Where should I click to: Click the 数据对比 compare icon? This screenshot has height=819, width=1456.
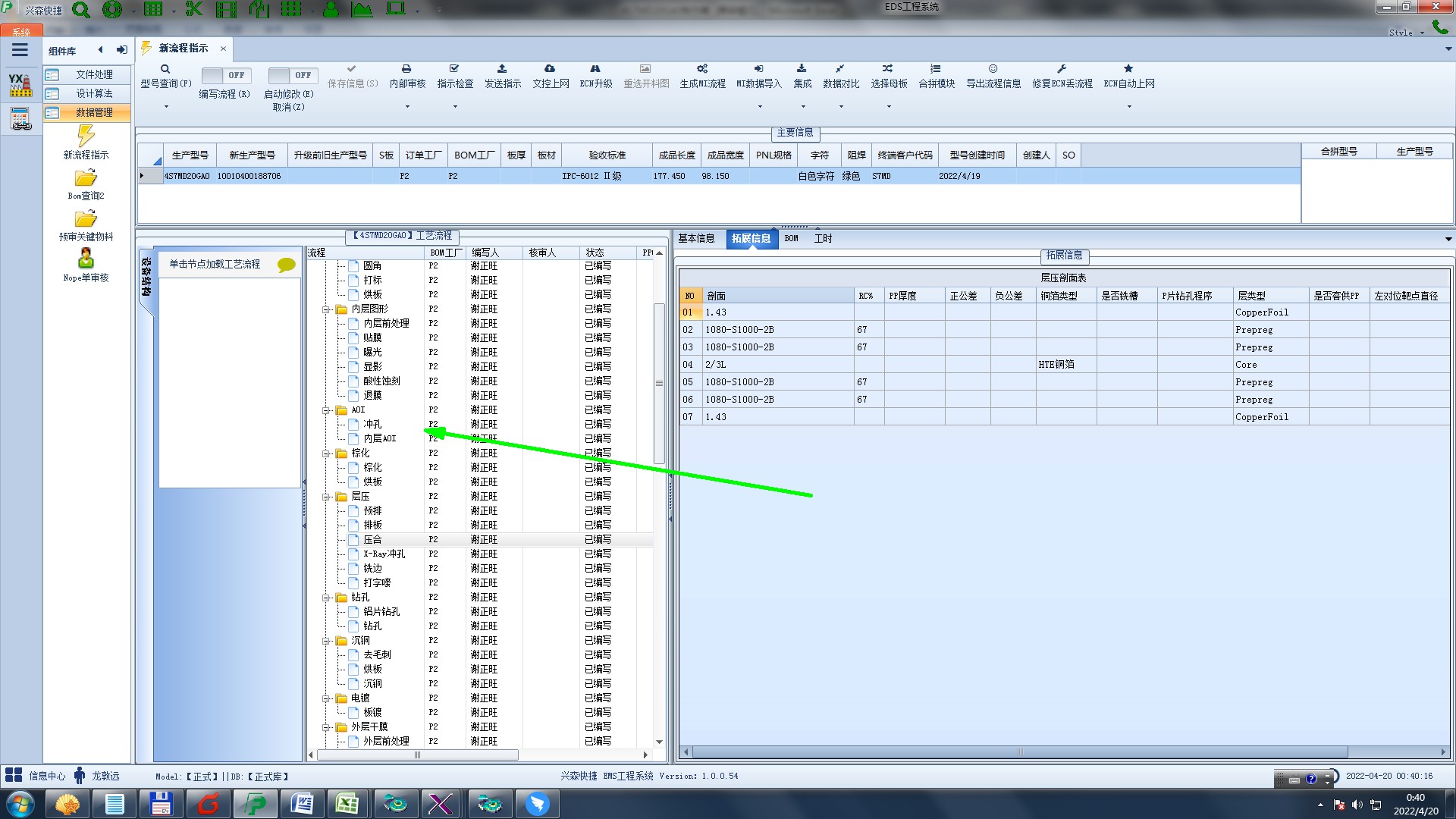coord(840,69)
